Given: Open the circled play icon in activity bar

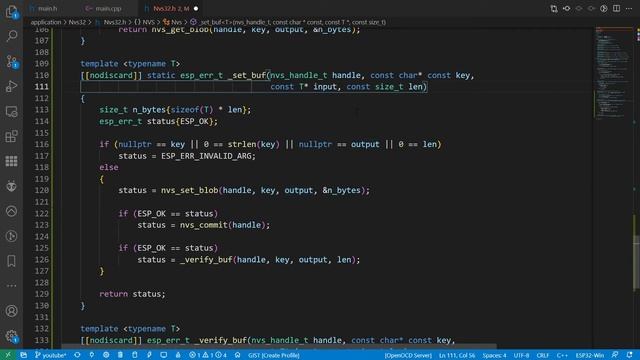Looking at the screenshot, I should (x=11, y=236).
